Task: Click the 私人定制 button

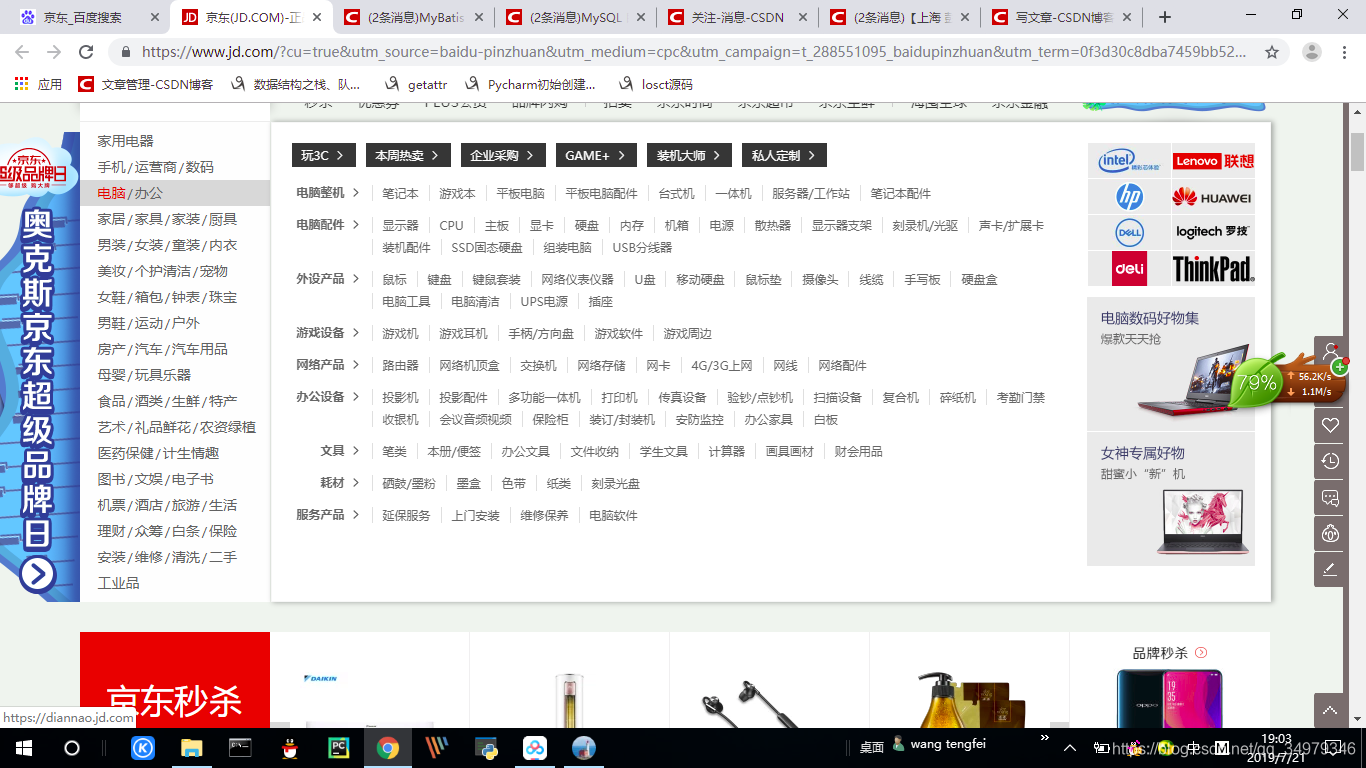Action: coord(784,155)
